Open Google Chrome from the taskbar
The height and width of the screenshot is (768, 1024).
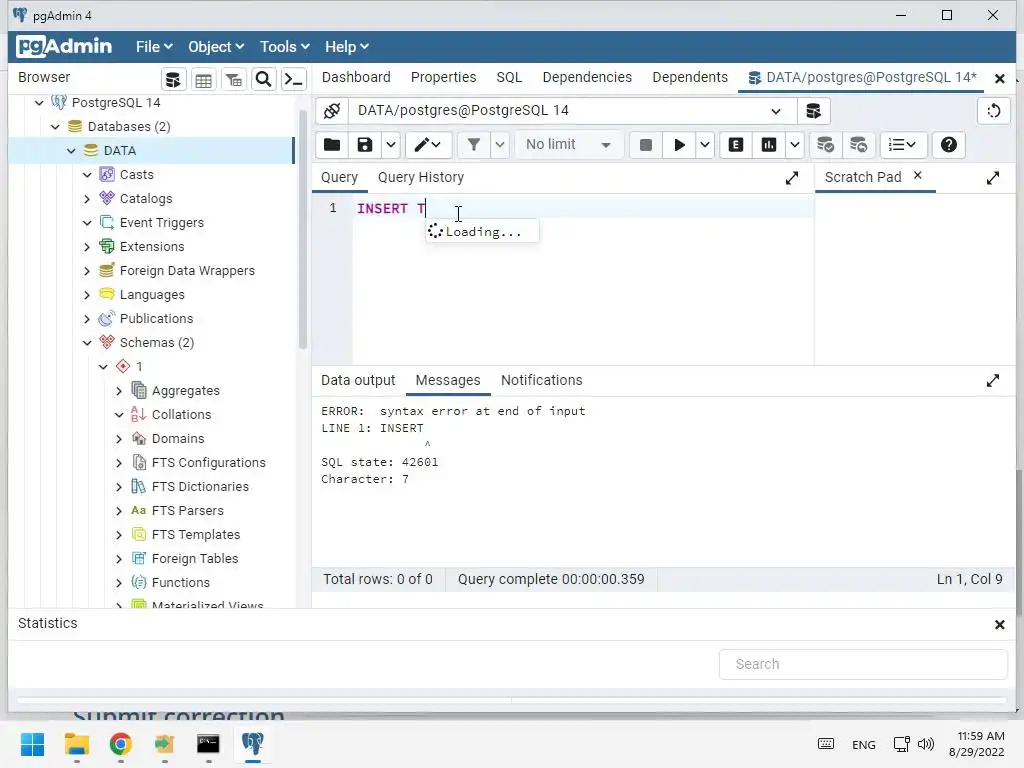click(120, 744)
